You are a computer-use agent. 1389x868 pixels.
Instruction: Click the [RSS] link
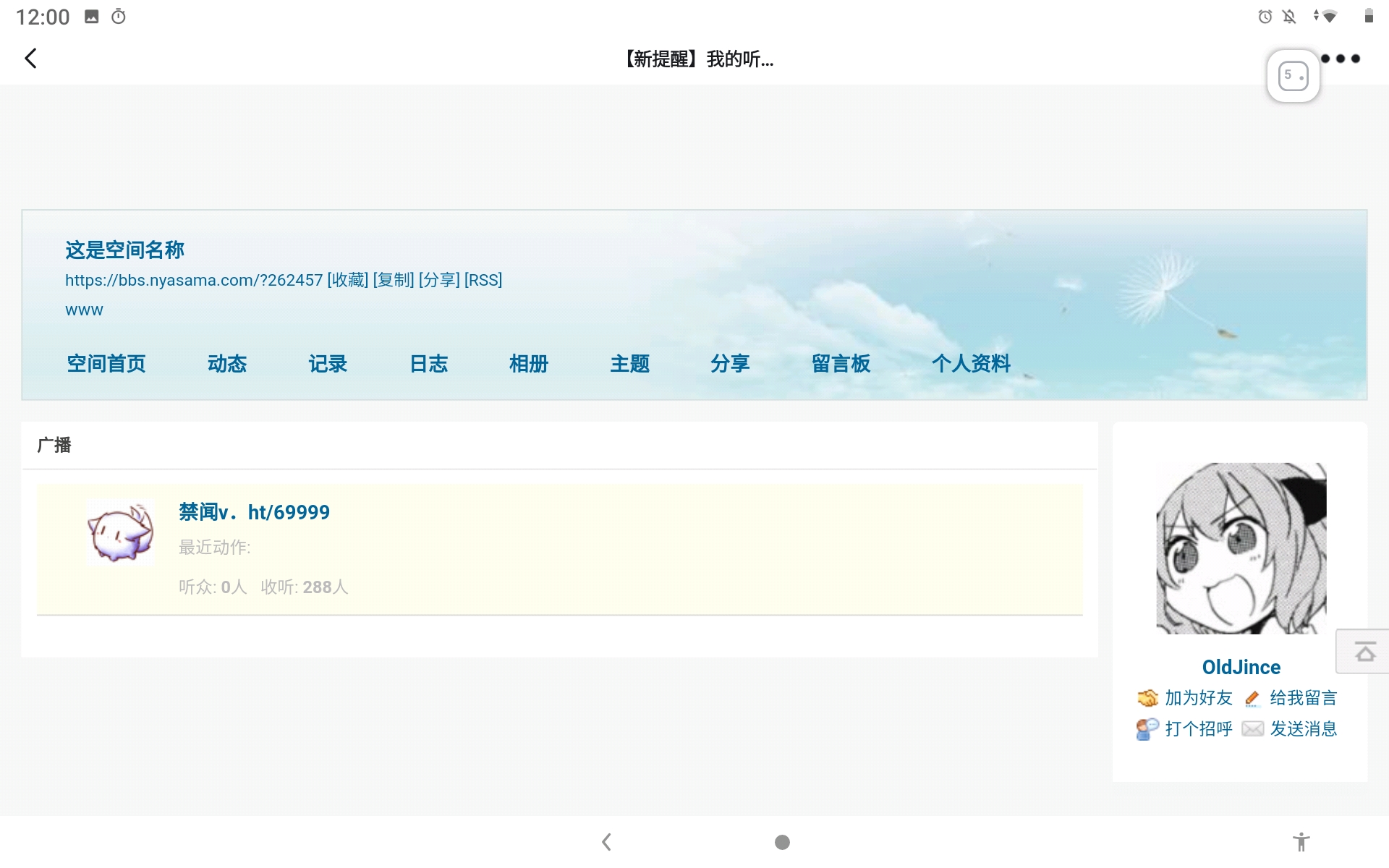(483, 281)
